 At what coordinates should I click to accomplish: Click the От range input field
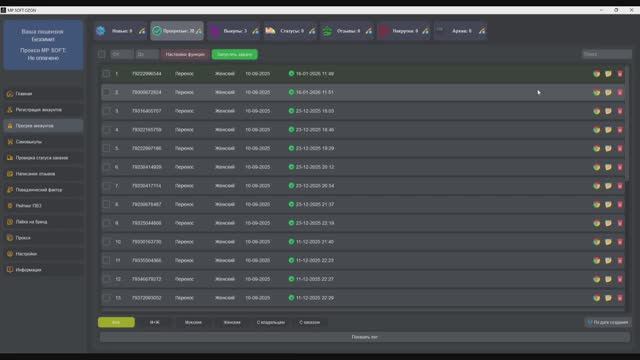(122, 54)
